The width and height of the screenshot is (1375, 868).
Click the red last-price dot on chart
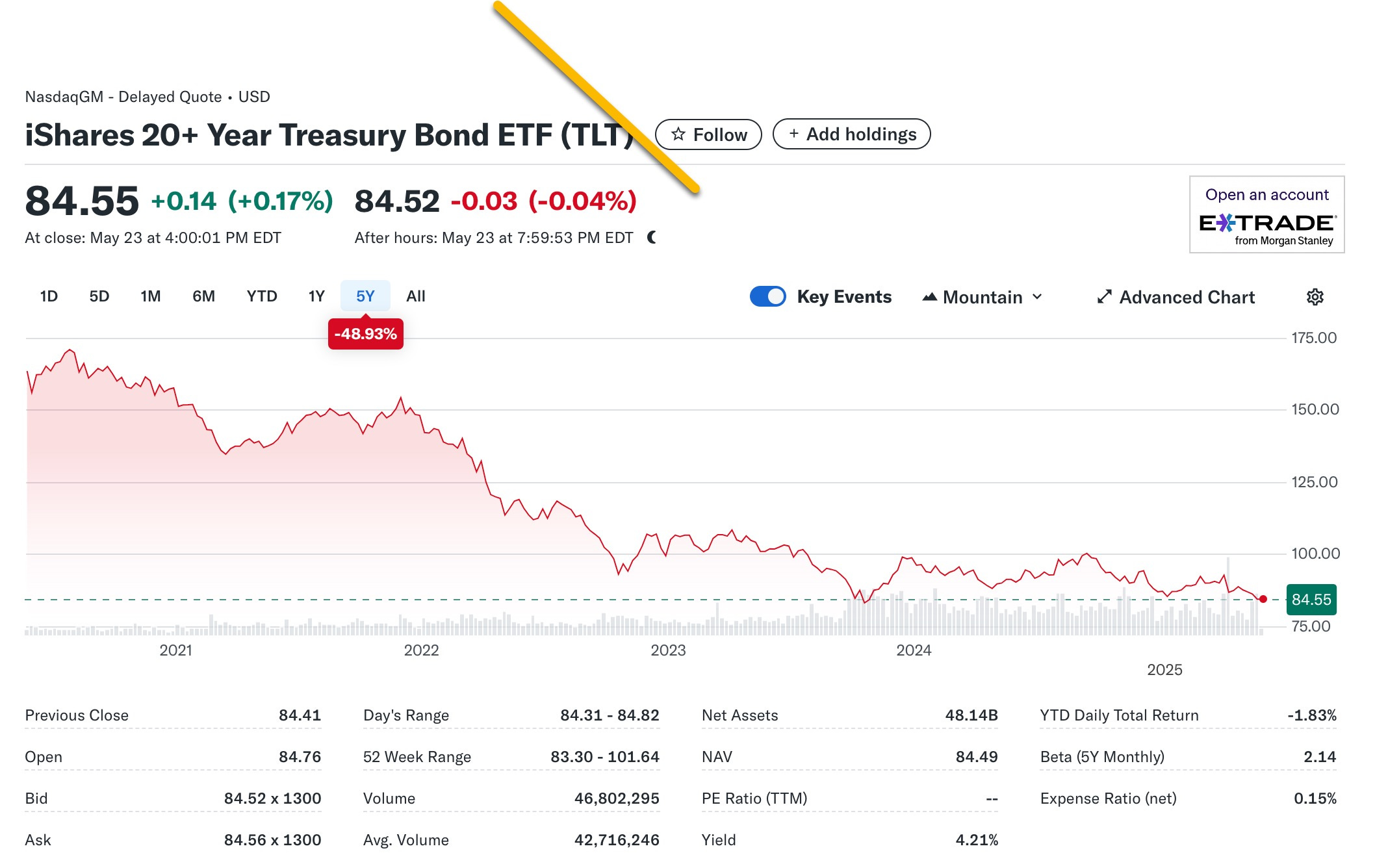(x=1263, y=599)
